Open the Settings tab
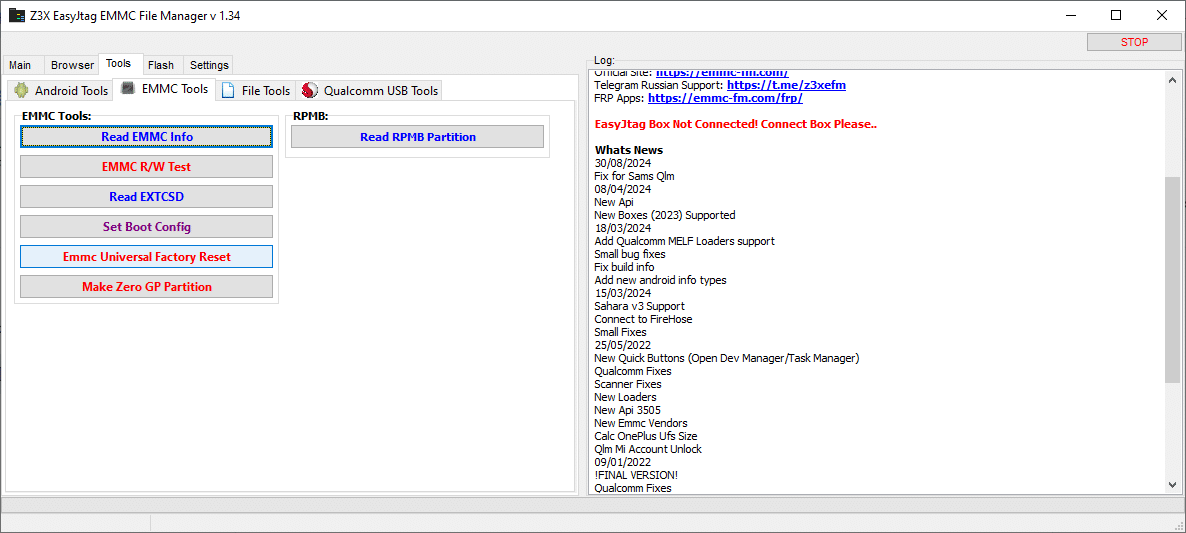The image size is (1186, 533). pyautogui.click(x=209, y=65)
